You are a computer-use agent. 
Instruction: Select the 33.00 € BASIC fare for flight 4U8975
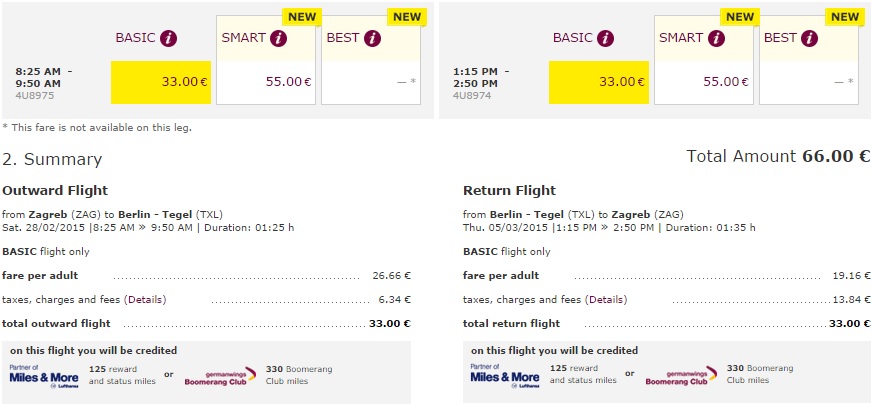click(161, 82)
